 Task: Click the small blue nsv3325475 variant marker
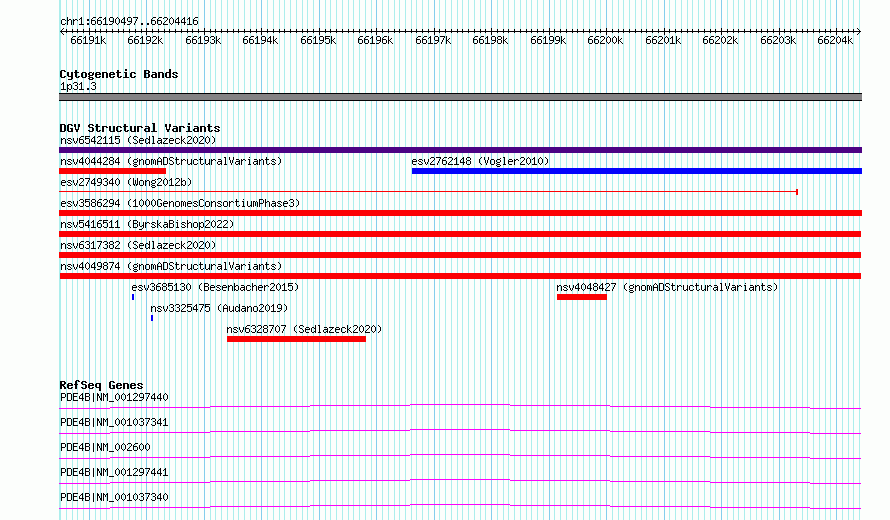[152, 318]
